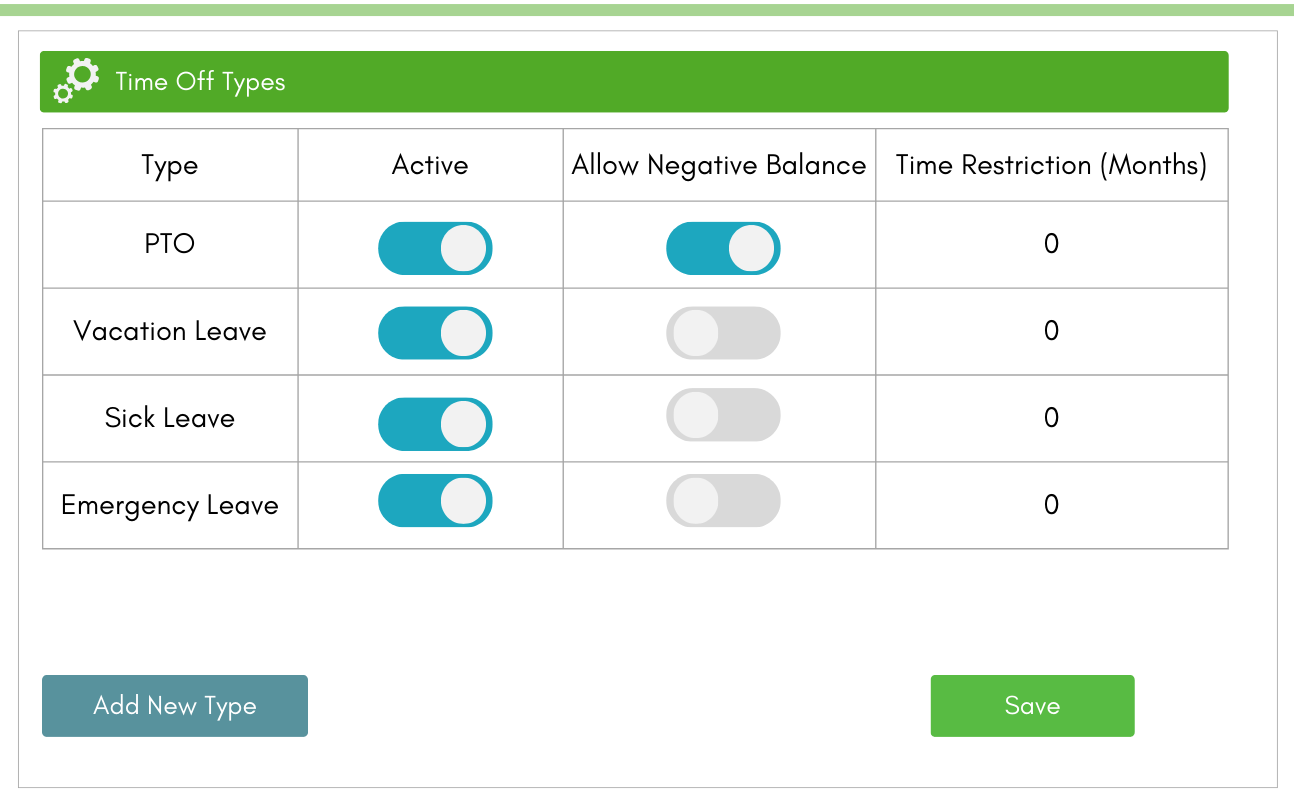Turn off Allow Negative Balance for PTO

coord(723,248)
